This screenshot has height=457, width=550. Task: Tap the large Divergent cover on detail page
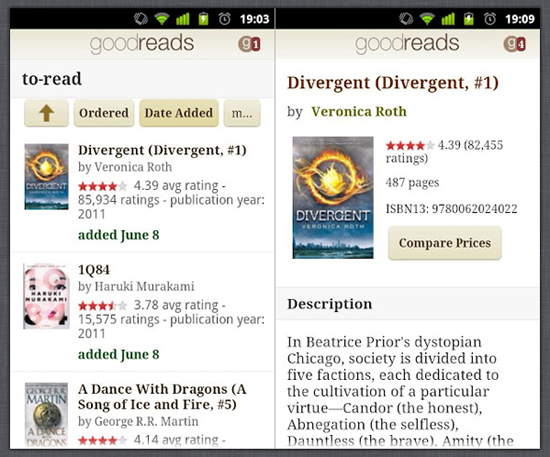333,198
